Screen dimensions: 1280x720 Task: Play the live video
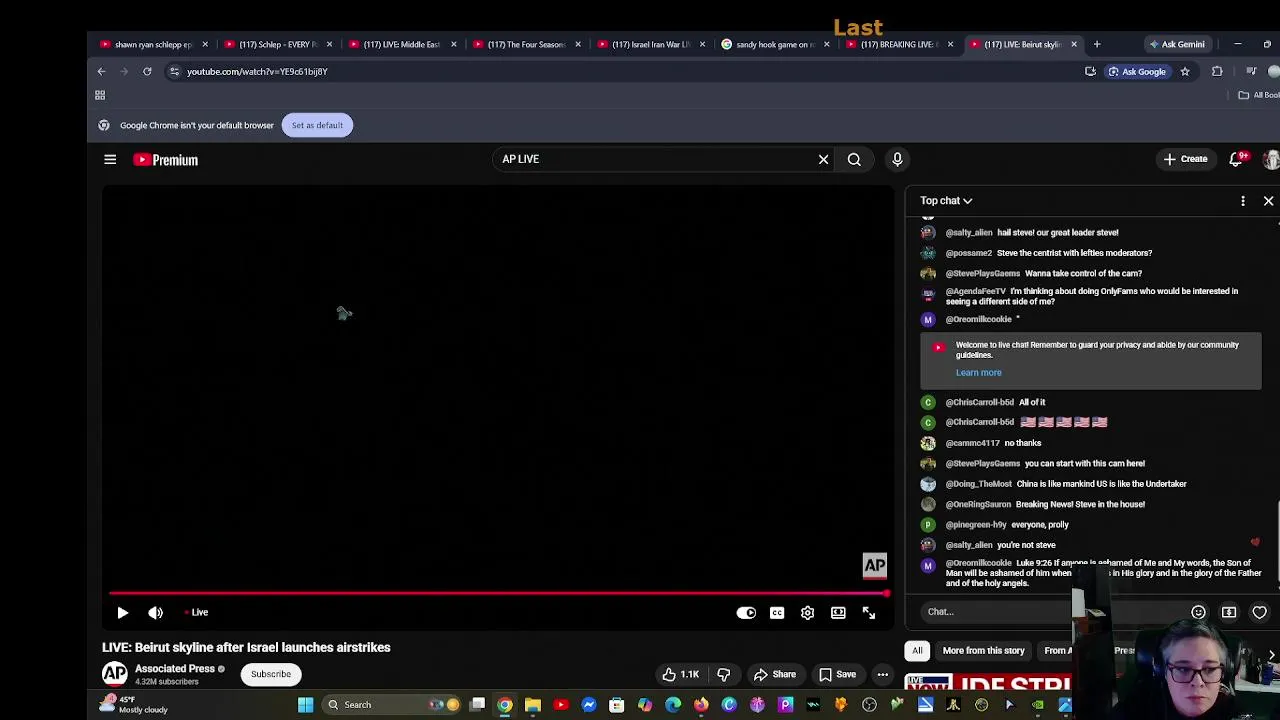pos(123,613)
